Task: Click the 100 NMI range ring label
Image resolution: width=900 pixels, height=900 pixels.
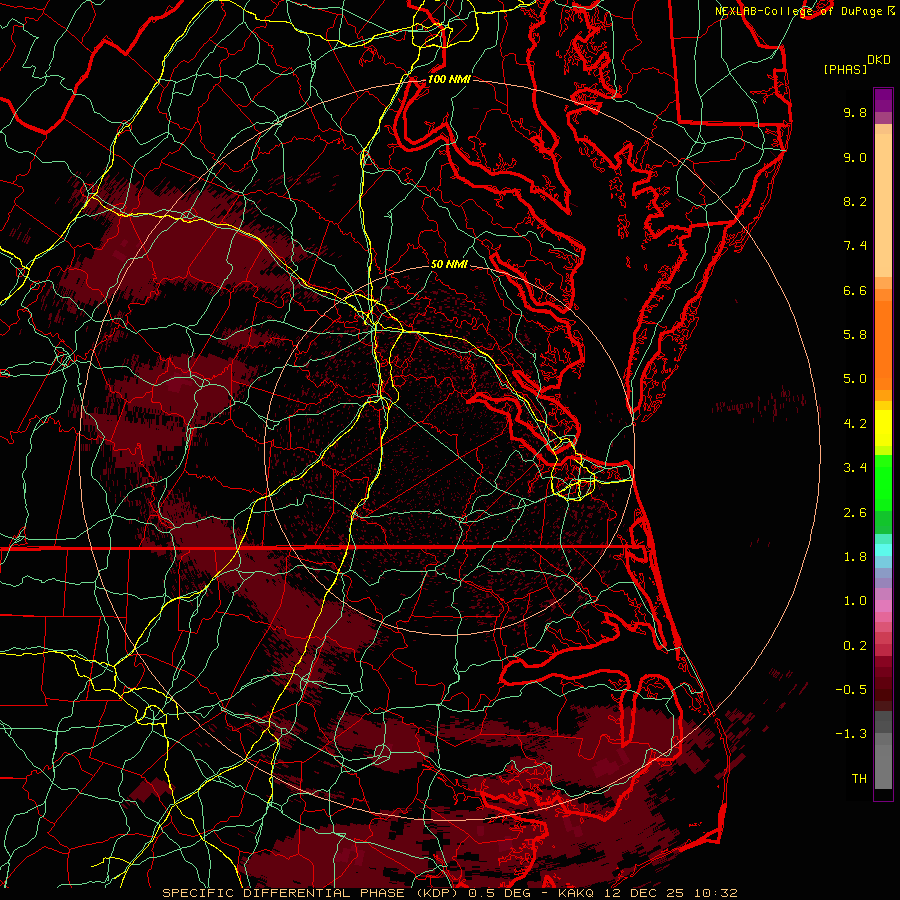Action: click(x=449, y=79)
